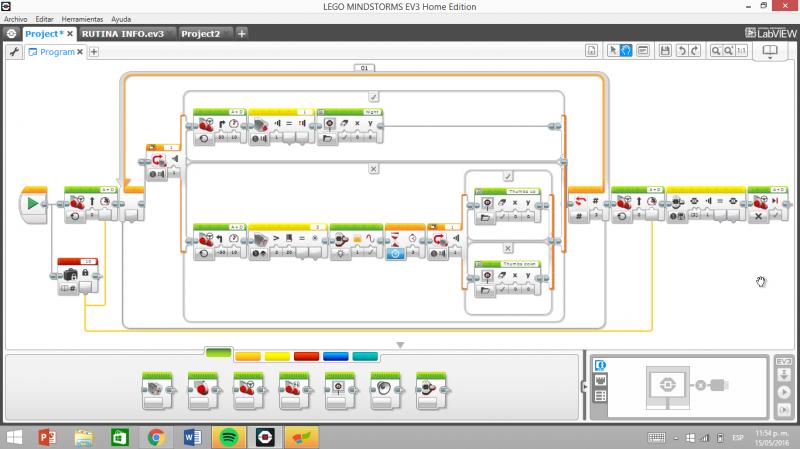The height and width of the screenshot is (449, 800).
Task: Select the pan hand tool
Action: coord(626,51)
